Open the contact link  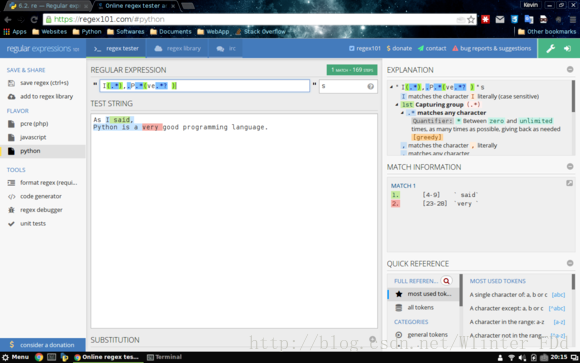tap(432, 48)
